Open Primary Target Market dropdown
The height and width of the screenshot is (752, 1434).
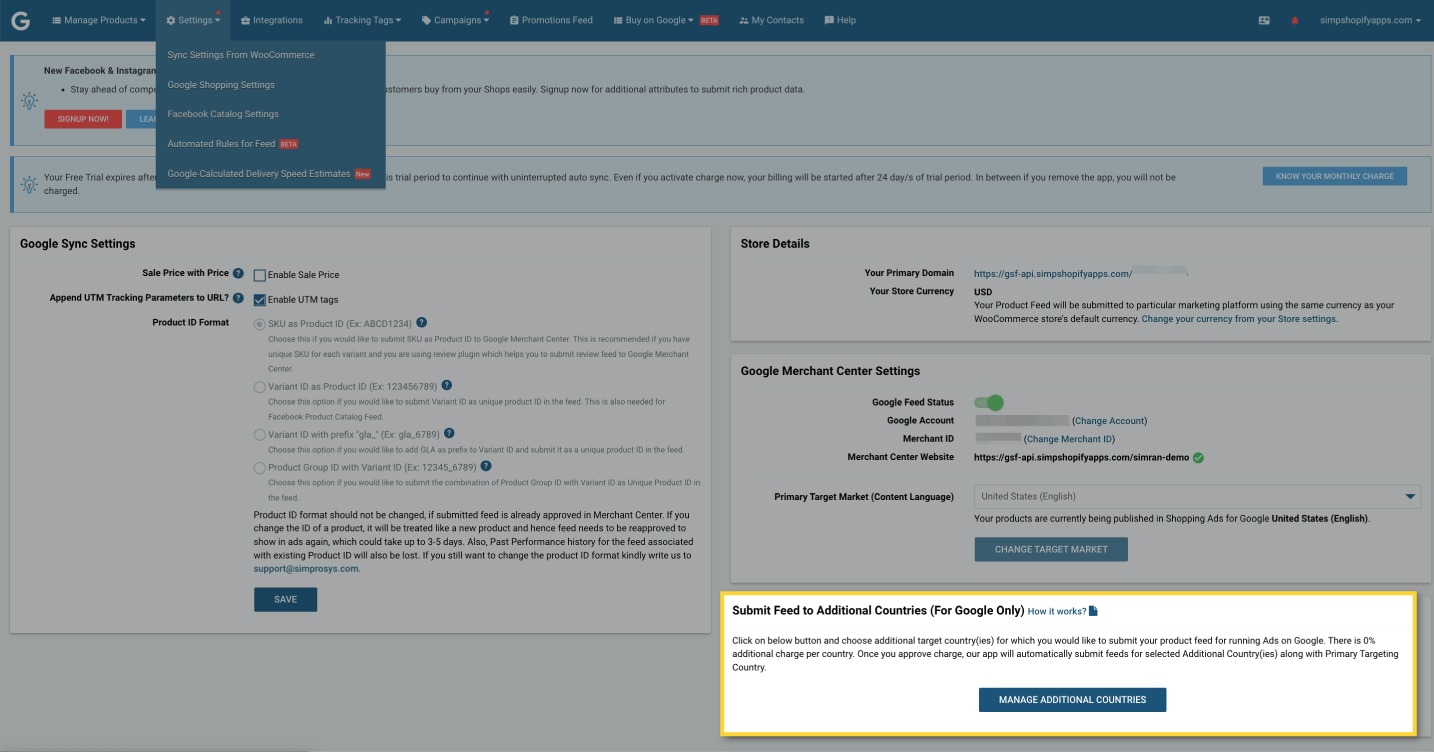click(x=1197, y=496)
